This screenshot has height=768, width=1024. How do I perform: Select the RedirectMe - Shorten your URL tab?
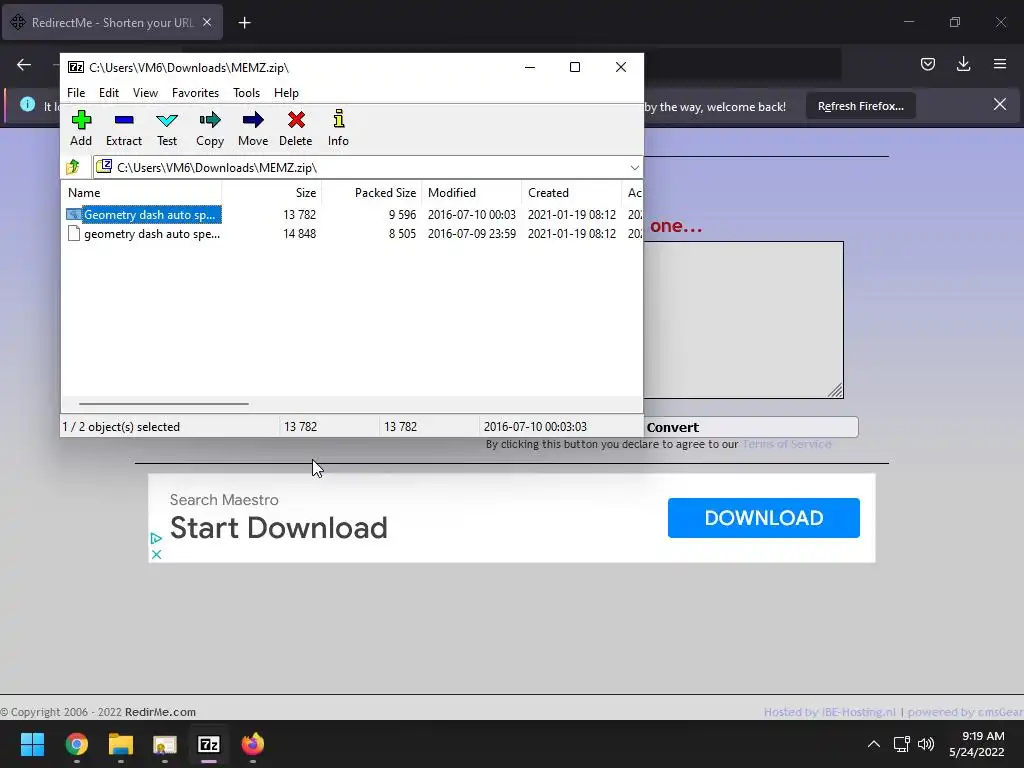click(x=112, y=23)
